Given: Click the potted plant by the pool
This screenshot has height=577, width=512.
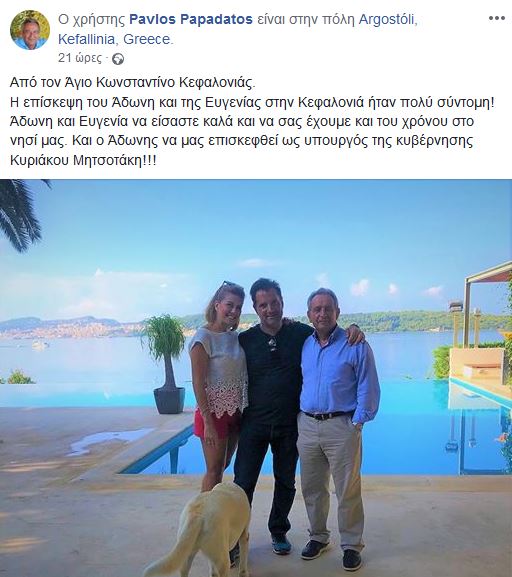Looking at the screenshot, I should pyautogui.click(x=166, y=364).
